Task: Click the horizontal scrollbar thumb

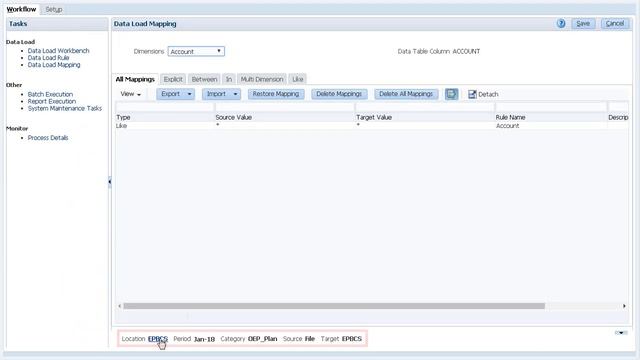Action: click(334, 306)
